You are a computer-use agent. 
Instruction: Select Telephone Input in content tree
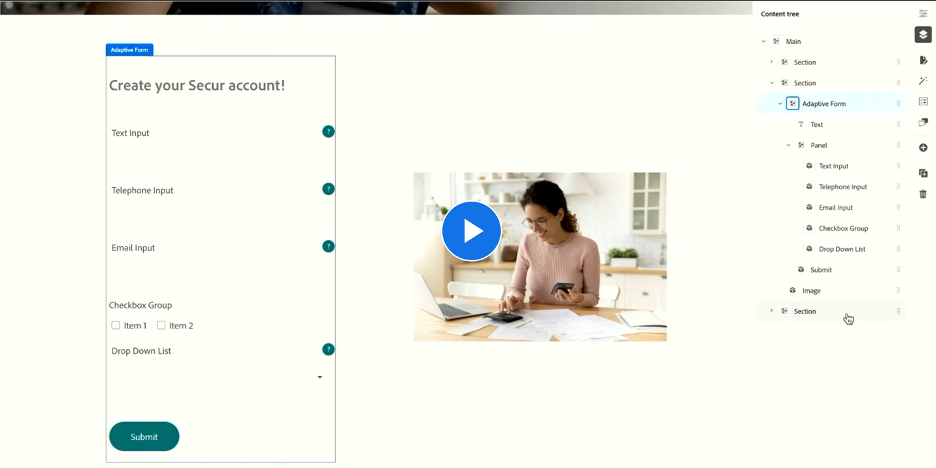[x=842, y=187]
